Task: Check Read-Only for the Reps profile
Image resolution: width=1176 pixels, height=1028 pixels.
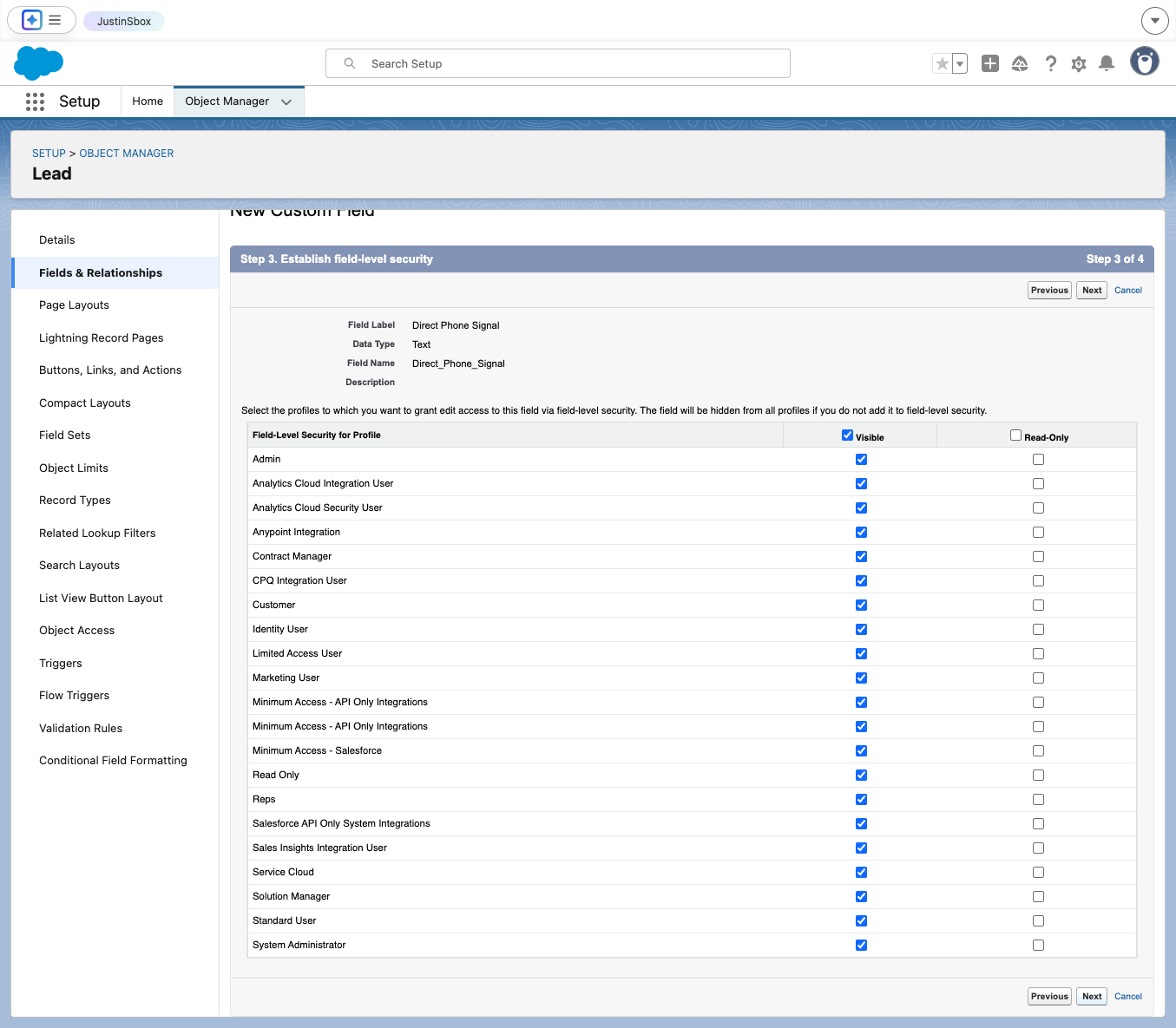Action: (1038, 800)
